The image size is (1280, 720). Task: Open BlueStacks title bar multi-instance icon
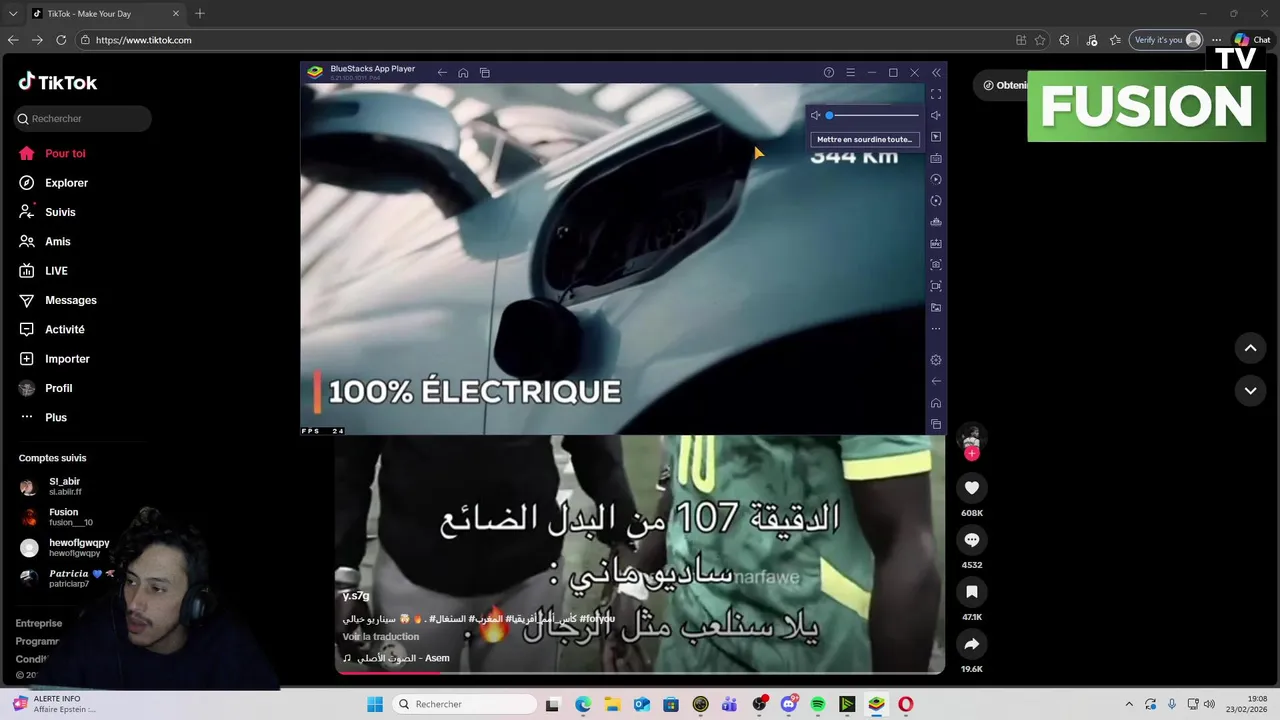point(485,73)
